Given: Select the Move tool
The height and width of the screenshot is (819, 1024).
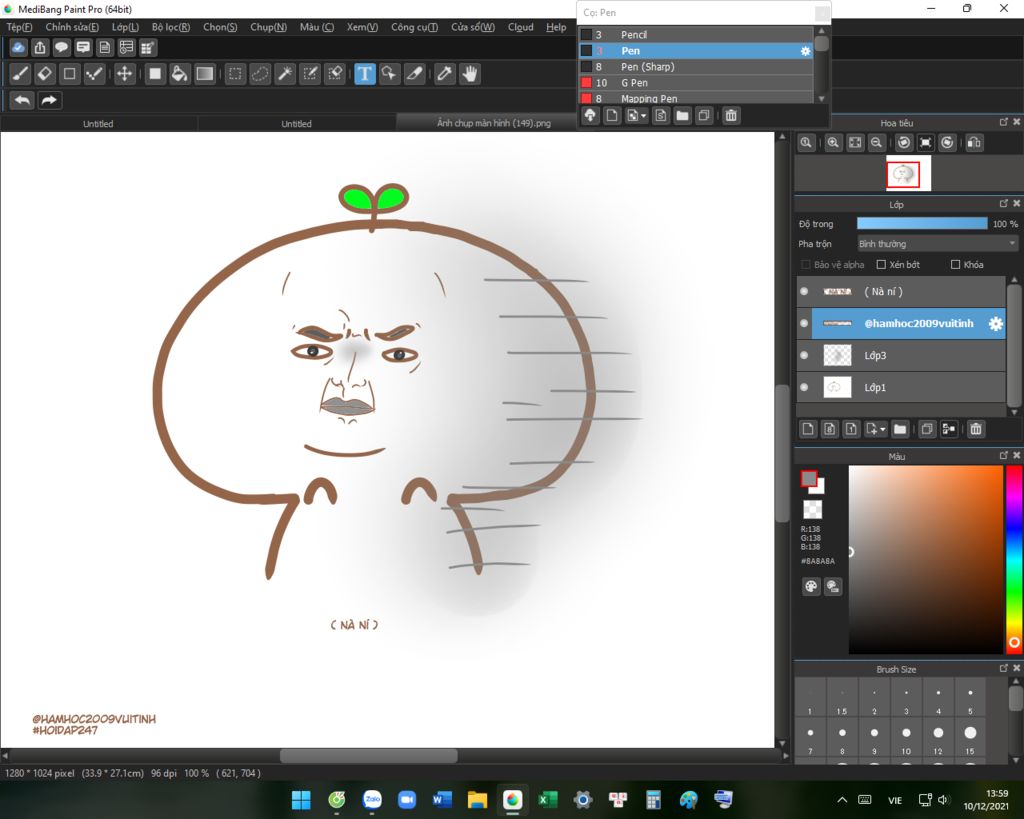Looking at the screenshot, I should 124,74.
